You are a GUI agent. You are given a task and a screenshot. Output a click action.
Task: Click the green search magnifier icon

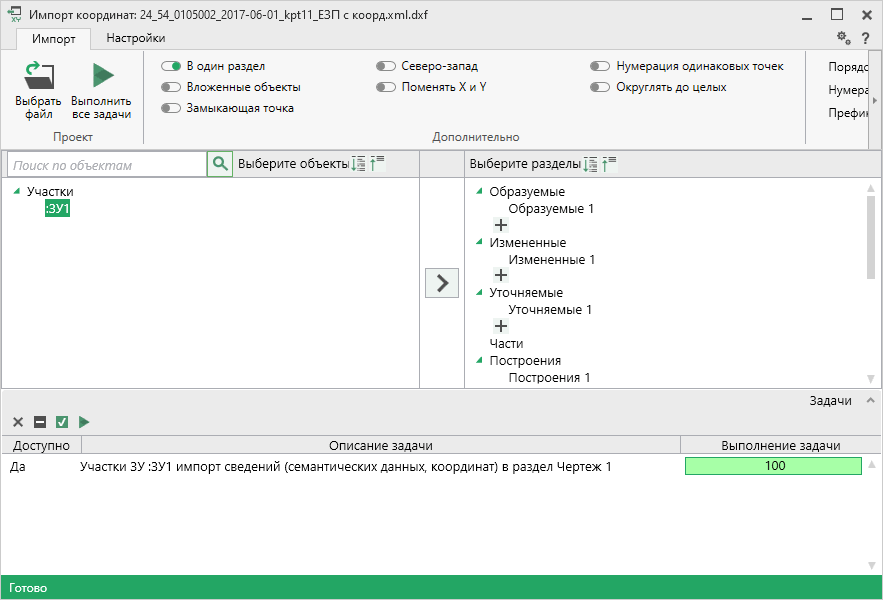(x=220, y=164)
